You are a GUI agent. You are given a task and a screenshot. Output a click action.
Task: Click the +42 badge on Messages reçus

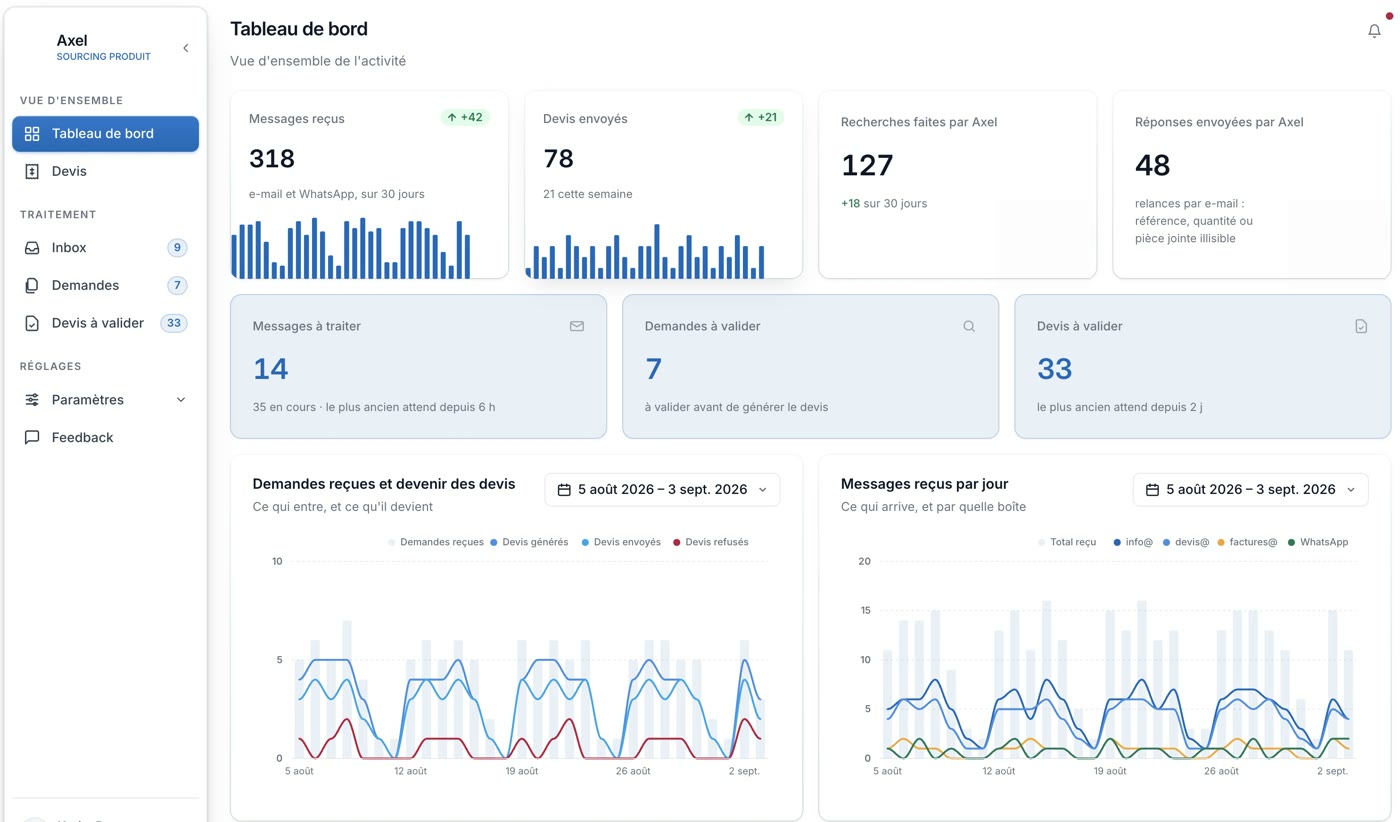coord(465,118)
